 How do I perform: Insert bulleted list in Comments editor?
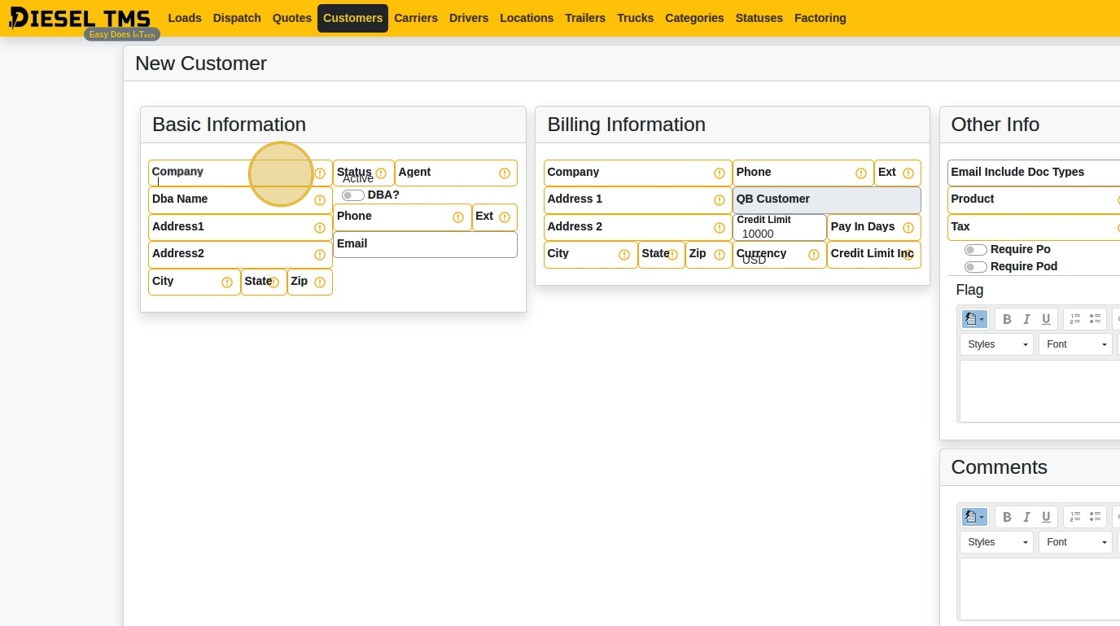1095,517
